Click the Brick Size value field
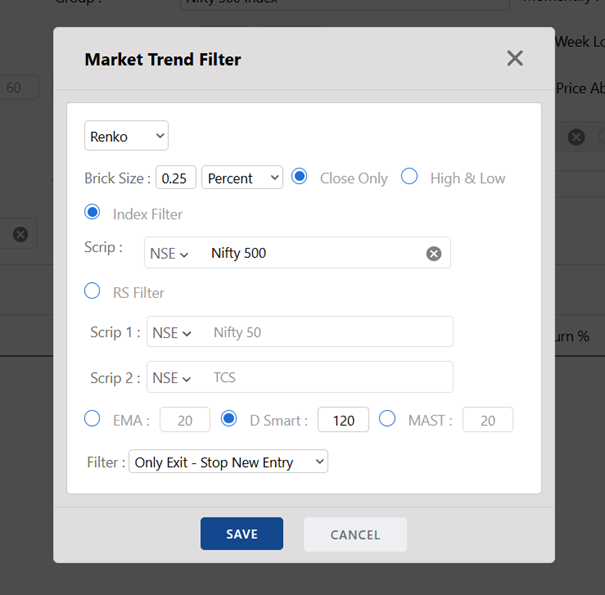Image resolution: width=605 pixels, height=595 pixels. [176, 177]
